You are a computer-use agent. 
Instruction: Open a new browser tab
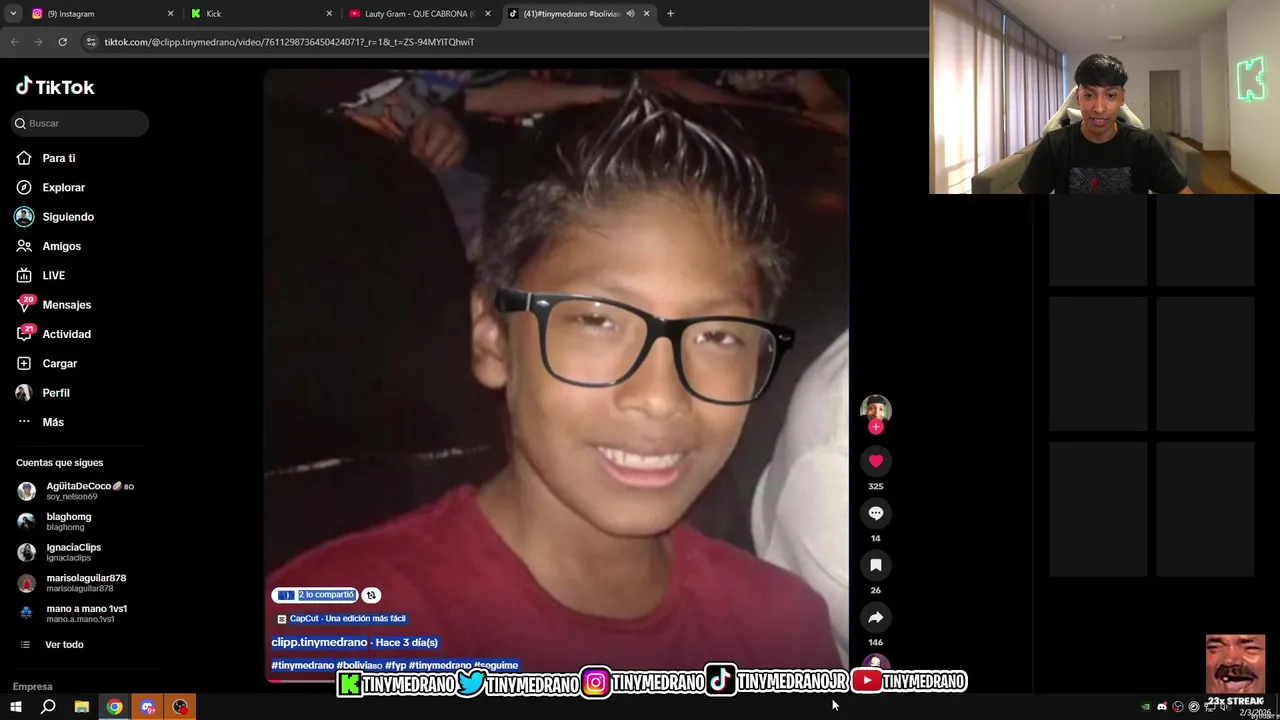pos(670,13)
